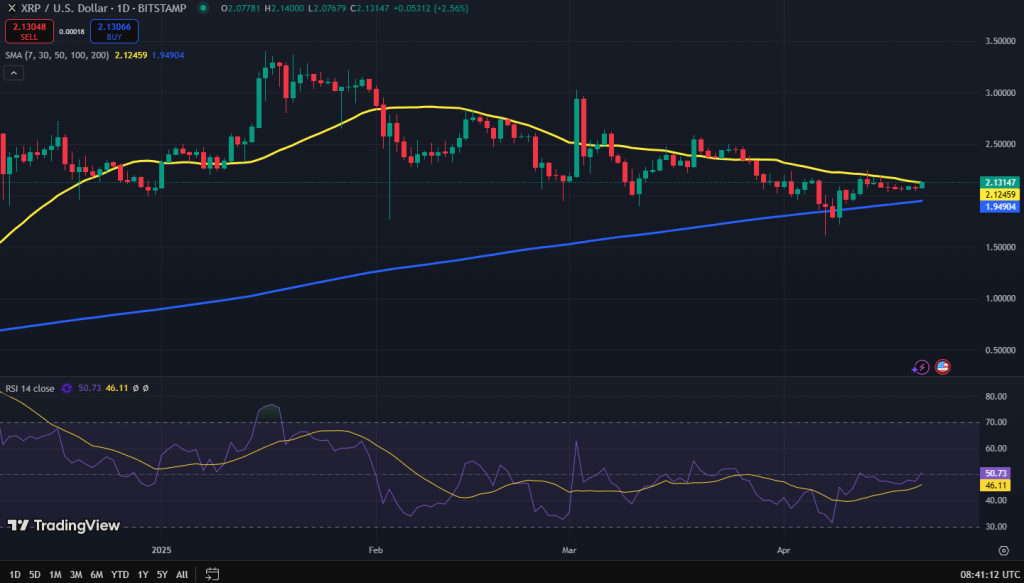The image size is (1024, 583).
Task: Click the green current price label 2.13147
Action: pyautogui.click(x=999, y=183)
